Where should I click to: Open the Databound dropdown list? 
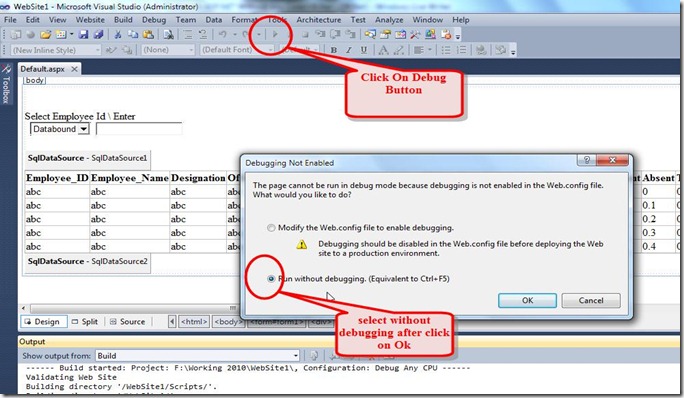(60, 129)
